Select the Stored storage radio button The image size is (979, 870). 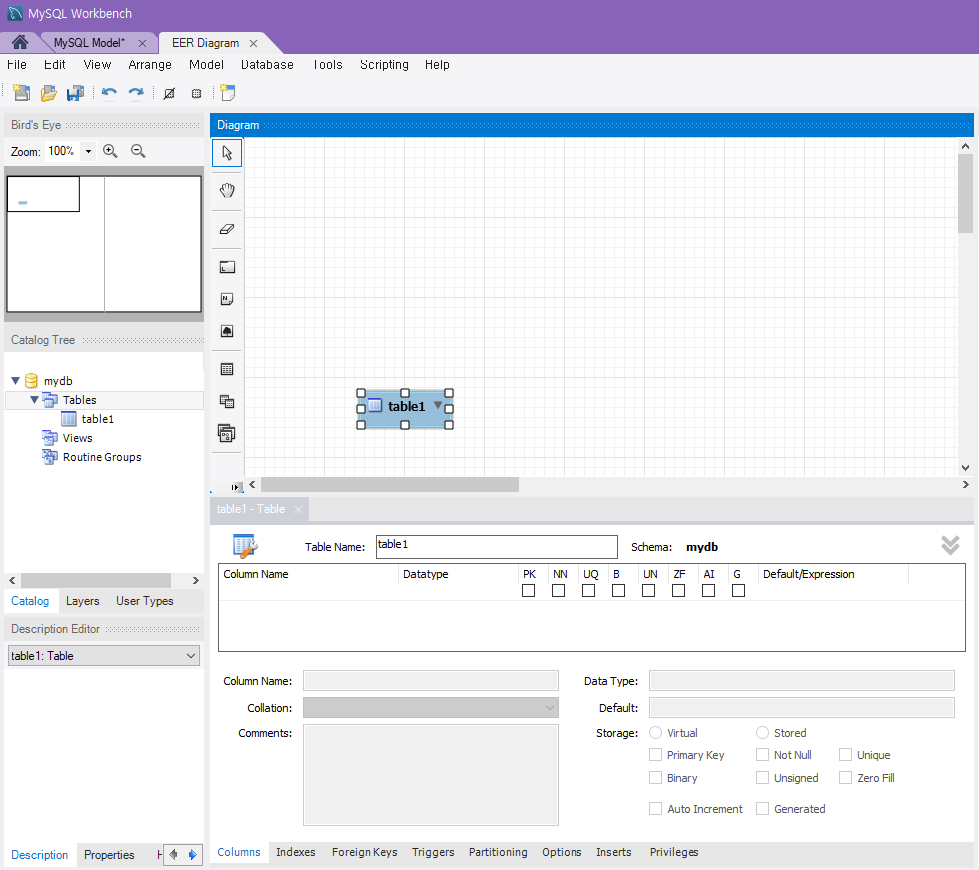pyautogui.click(x=762, y=733)
